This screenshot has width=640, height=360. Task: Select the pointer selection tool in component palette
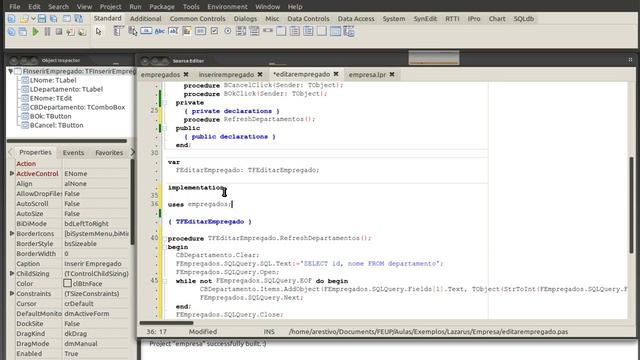[x=98, y=31]
